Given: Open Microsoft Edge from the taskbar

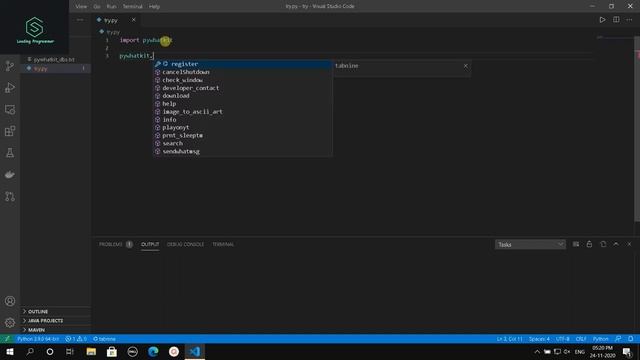Looking at the screenshot, I should pos(153,351).
